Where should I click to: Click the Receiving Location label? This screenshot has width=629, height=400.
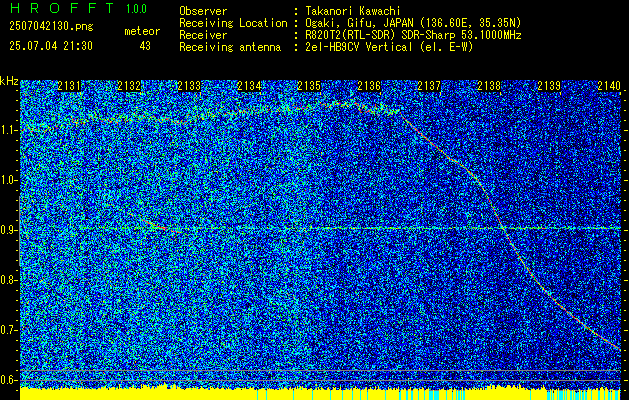tap(233, 23)
